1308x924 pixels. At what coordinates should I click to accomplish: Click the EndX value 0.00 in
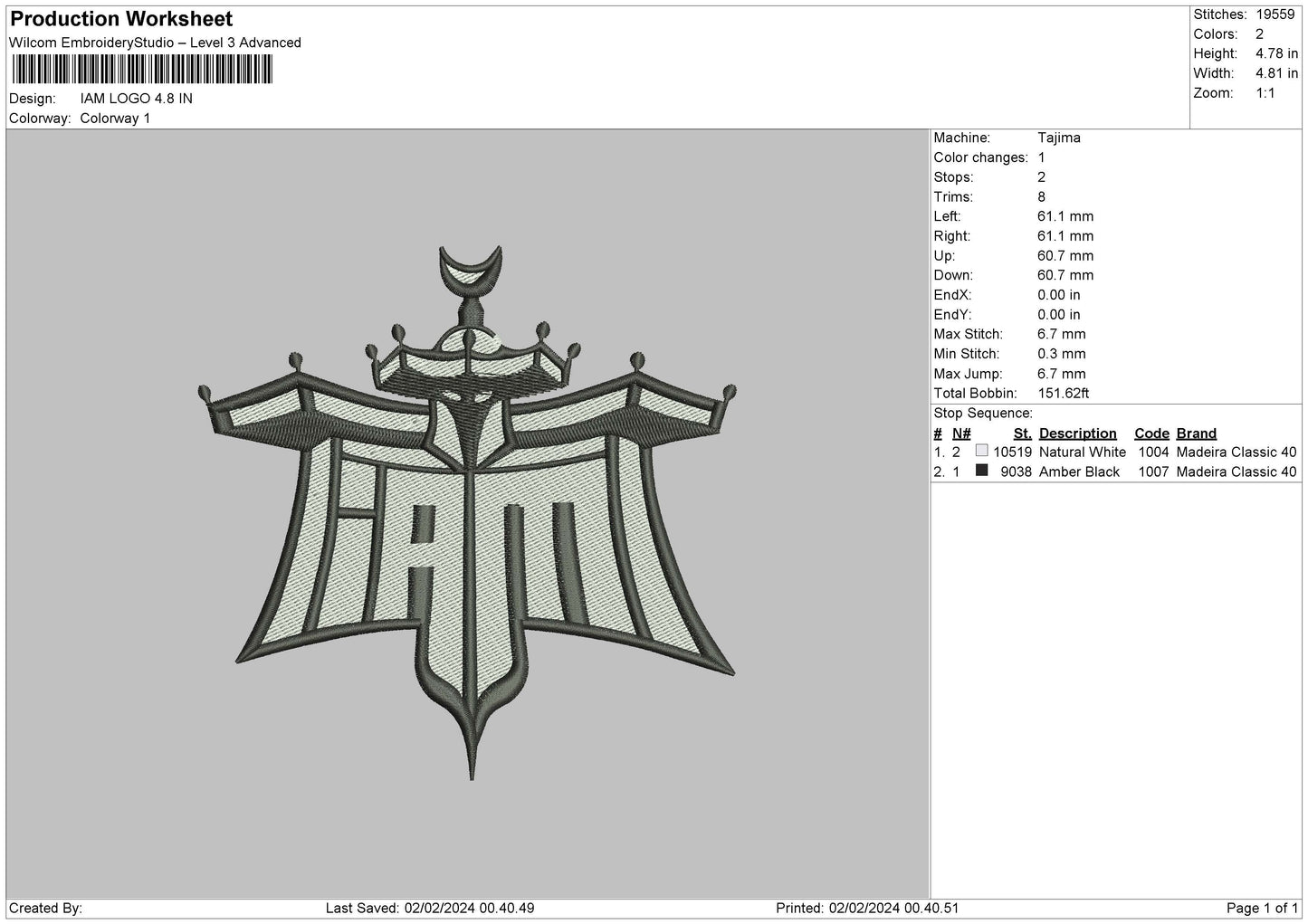click(x=1059, y=295)
